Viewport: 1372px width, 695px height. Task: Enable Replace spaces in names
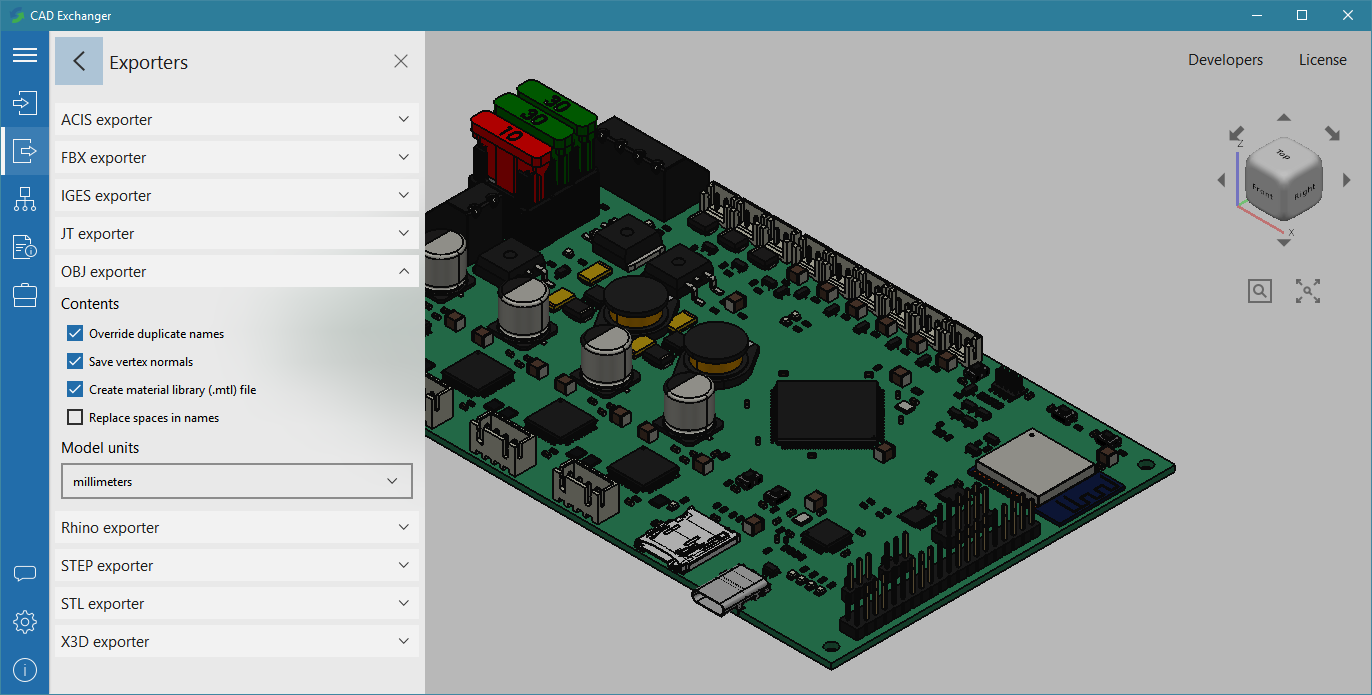[75, 417]
